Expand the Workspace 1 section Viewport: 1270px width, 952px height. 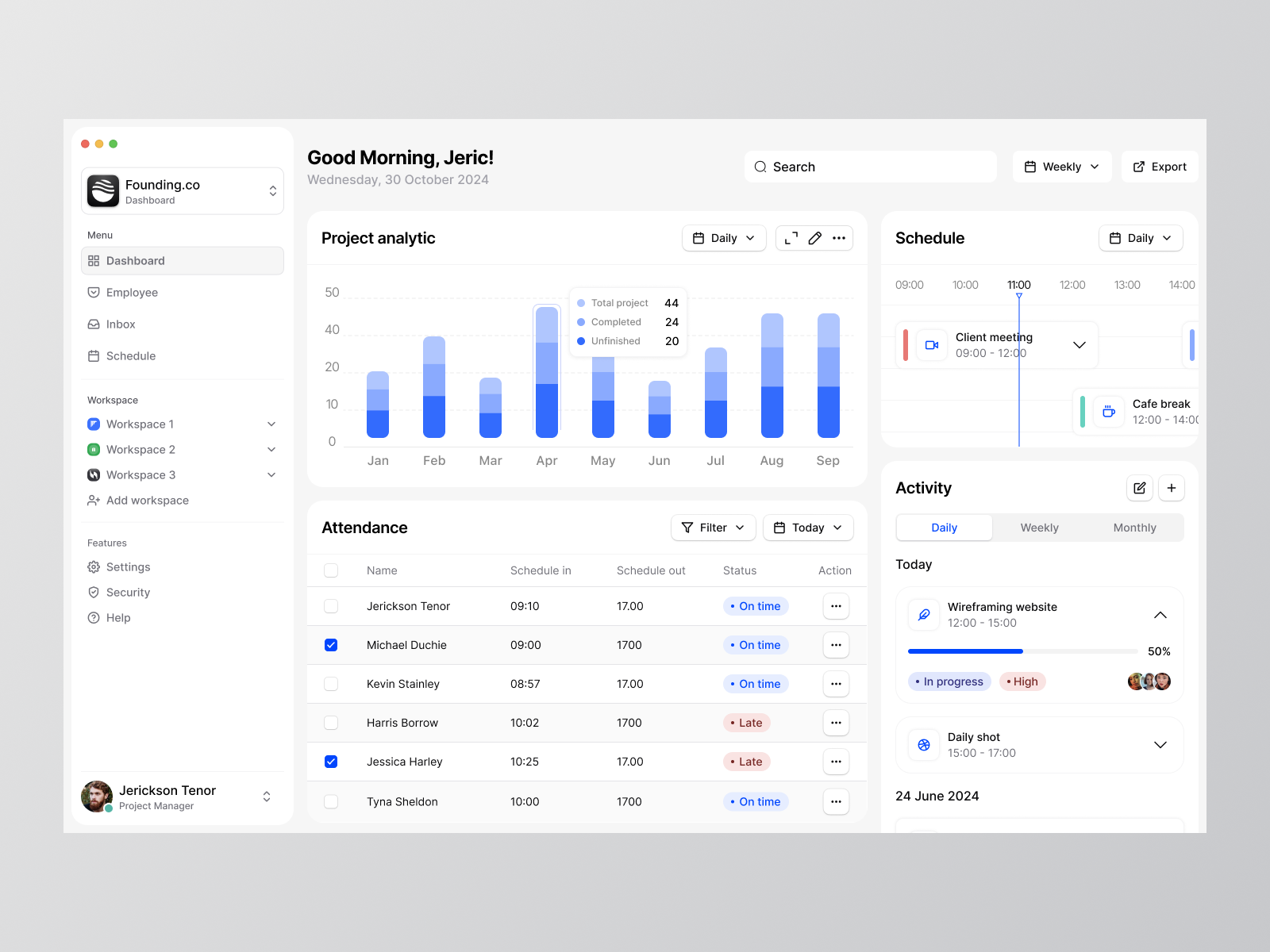click(x=271, y=424)
